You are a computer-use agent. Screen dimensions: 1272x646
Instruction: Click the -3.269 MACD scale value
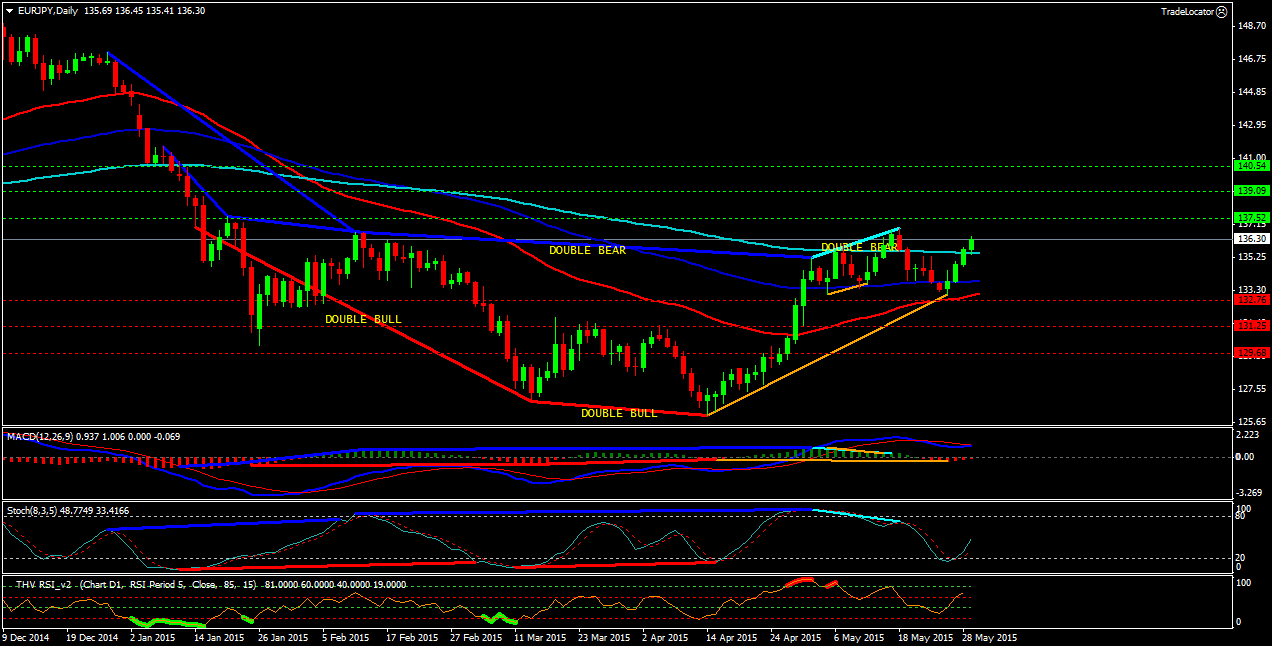[1250, 493]
